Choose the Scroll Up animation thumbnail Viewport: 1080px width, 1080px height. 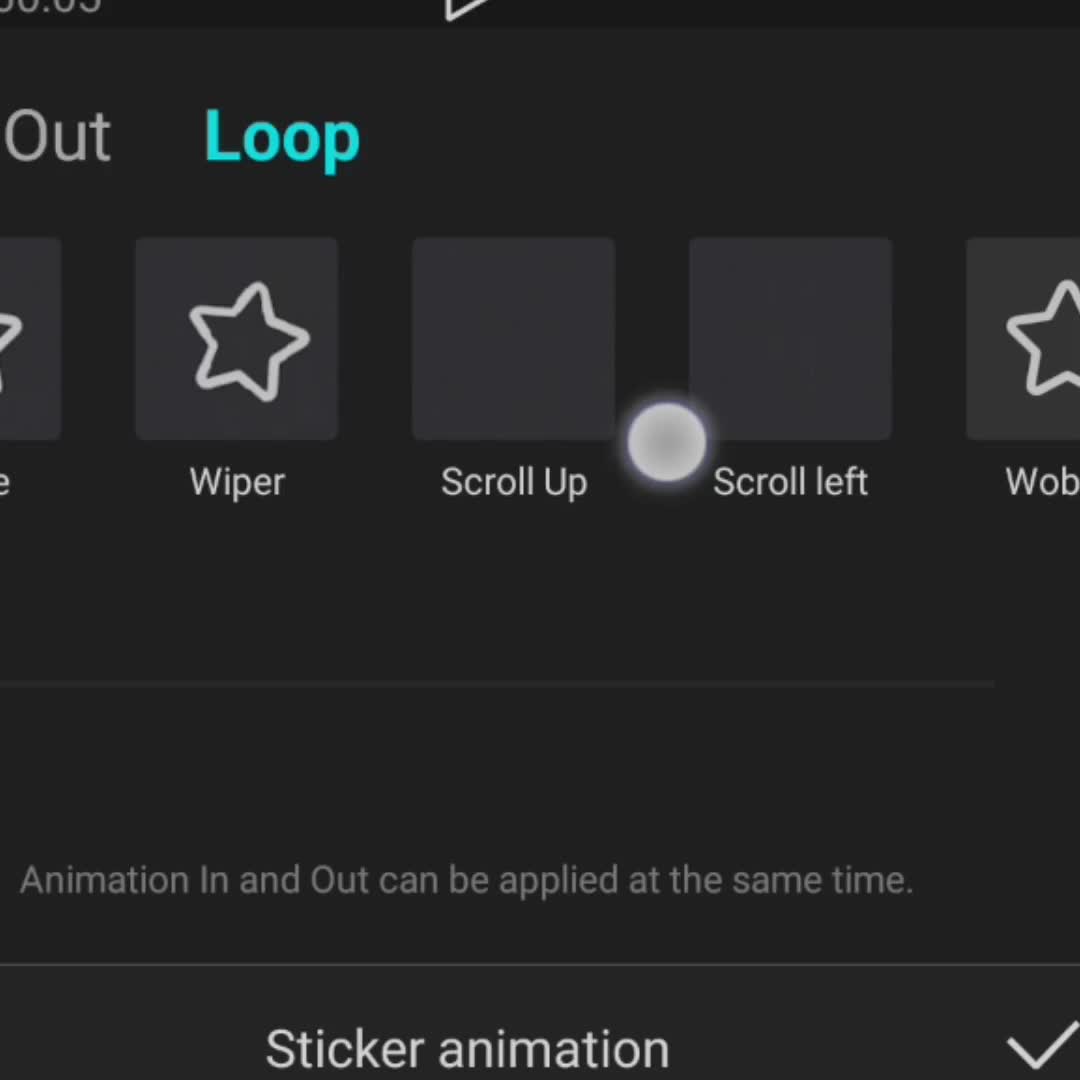click(513, 339)
